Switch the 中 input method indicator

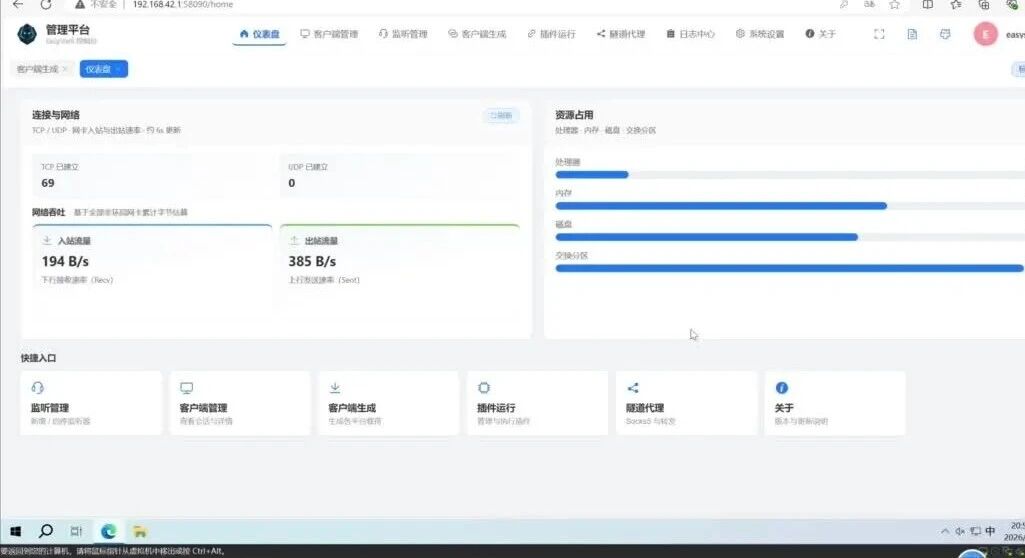(x=990, y=531)
